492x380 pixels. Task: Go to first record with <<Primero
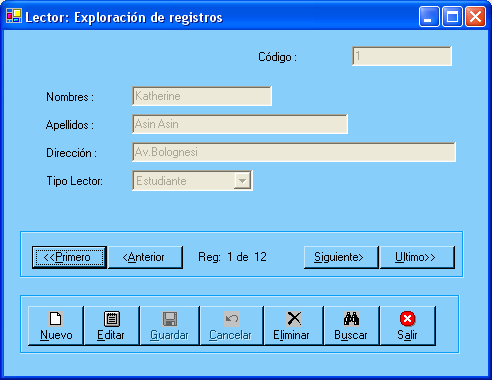[69, 257]
